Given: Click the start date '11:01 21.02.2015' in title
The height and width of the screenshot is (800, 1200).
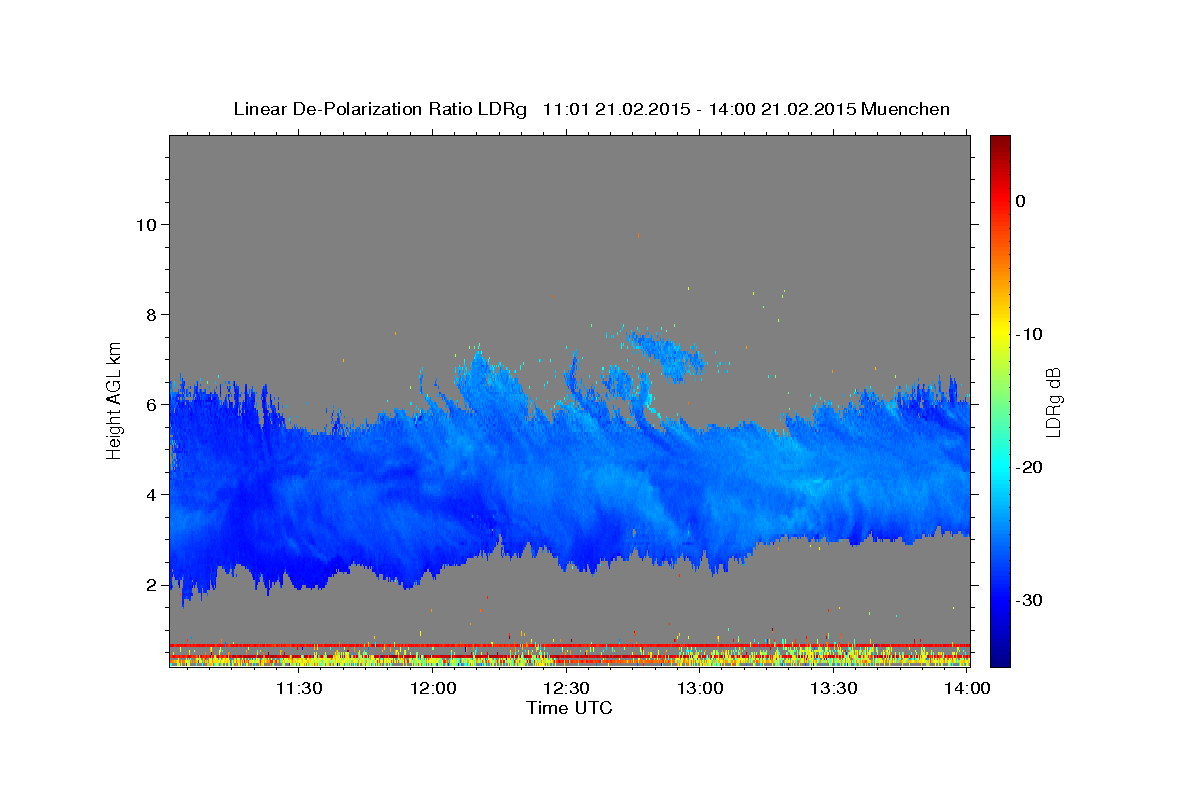Looking at the screenshot, I should [615, 109].
